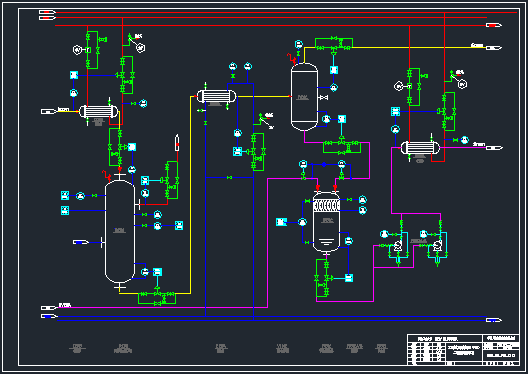528x374 pixels.
Task: Select cyan controller box at tall column's bottom
Action: pyautogui.click(x=158, y=272)
